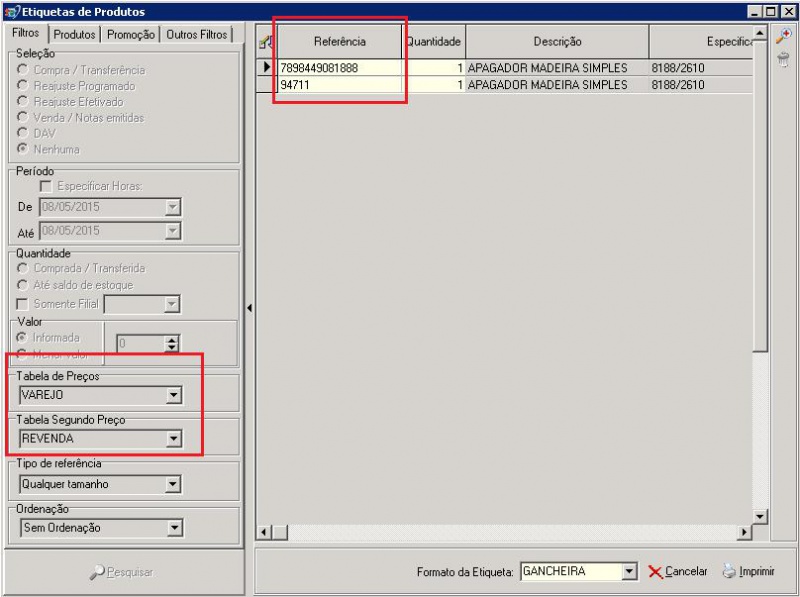Image resolution: width=800 pixels, height=597 pixels.
Task: Open the Tabela de Preços dropdown
Action: 173,395
